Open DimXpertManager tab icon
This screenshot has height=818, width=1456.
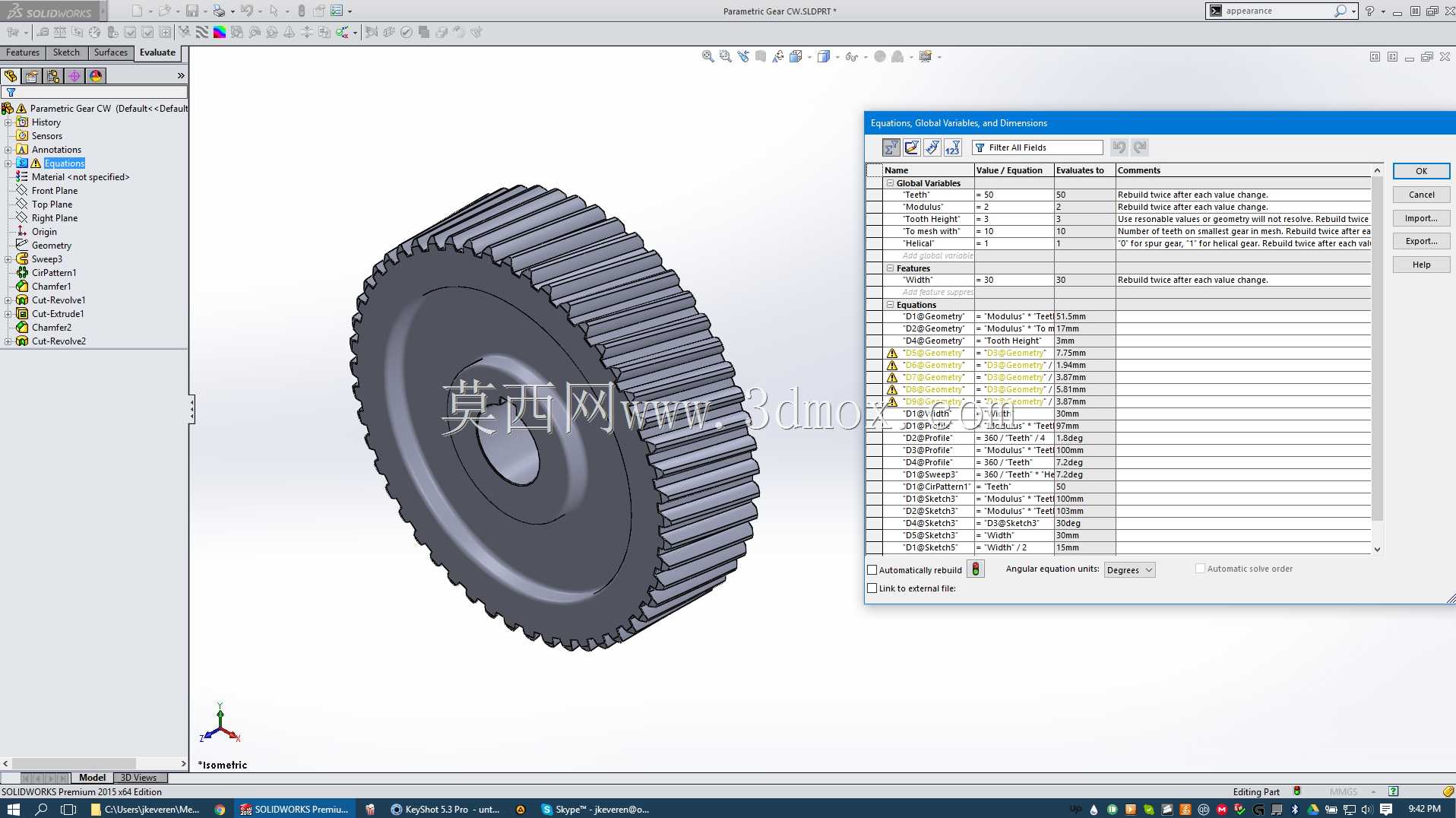[x=74, y=76]
